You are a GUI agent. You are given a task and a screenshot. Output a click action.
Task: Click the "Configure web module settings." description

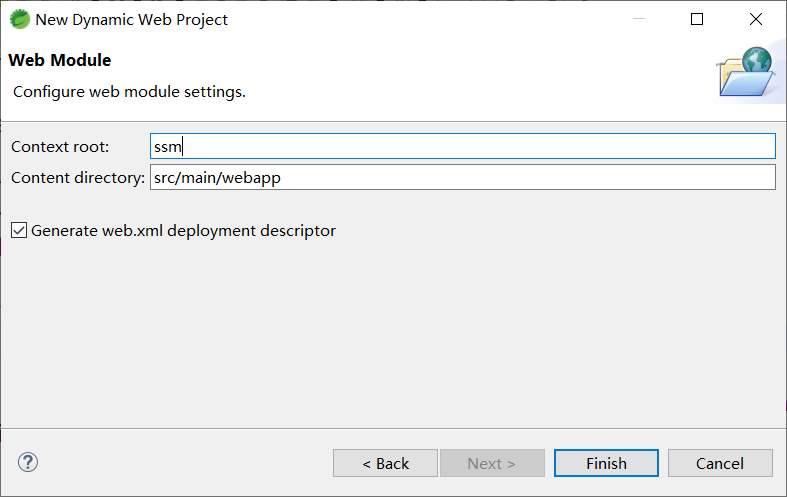pos(129,92)
